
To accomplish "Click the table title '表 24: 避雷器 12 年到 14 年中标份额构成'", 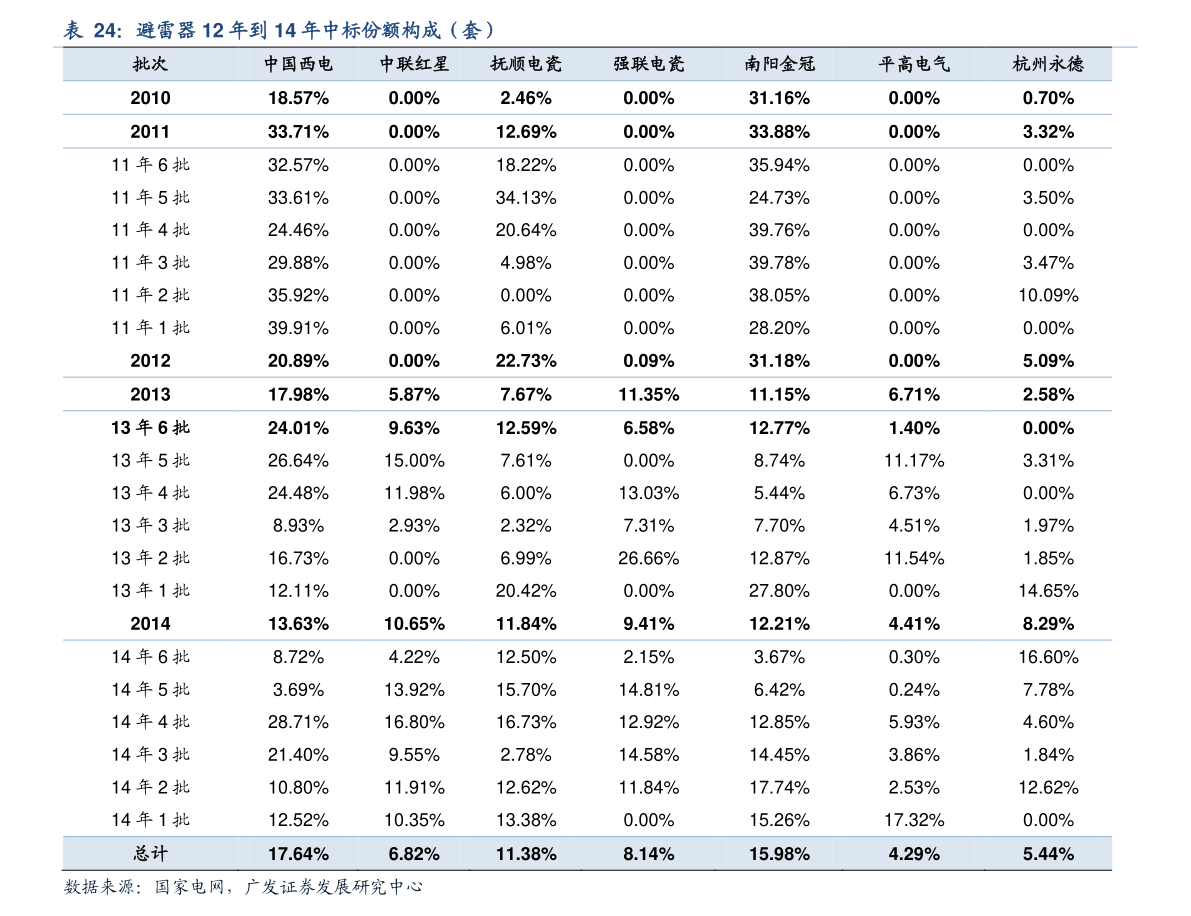I will point(280,30).
